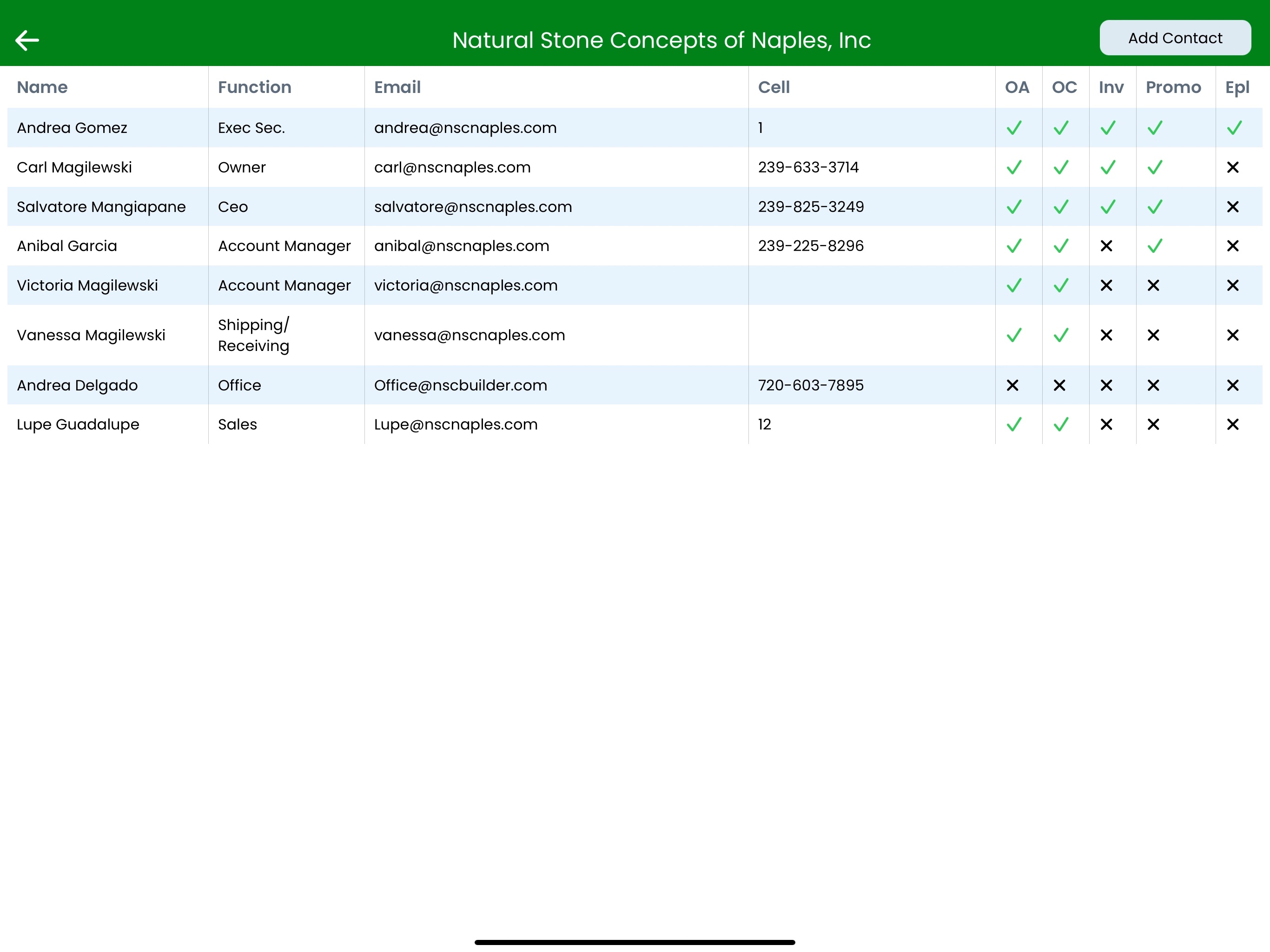Toggle OC checkmark for Lupe Guadalupe
Image resolution: width=1270 pixels, height=952 pixels.
(1061, 424)
